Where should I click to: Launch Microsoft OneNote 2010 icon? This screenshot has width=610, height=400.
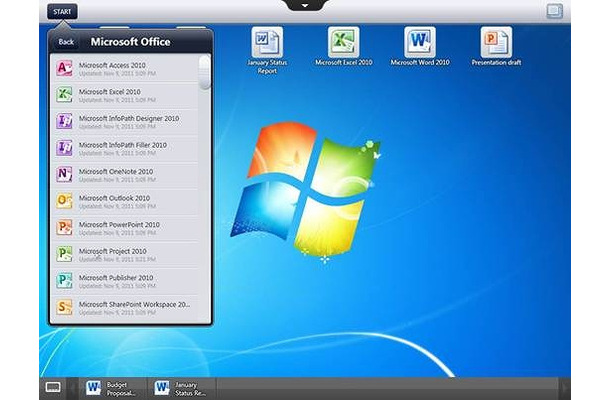click(x=64, y=174)
